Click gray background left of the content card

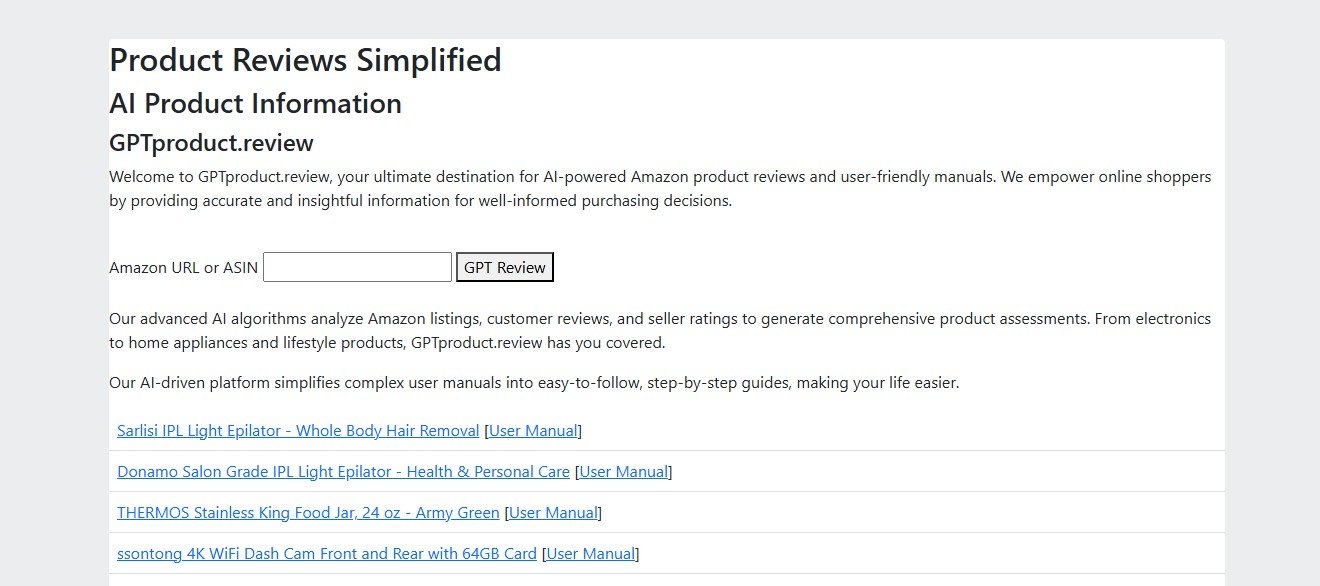click(54, 300)
